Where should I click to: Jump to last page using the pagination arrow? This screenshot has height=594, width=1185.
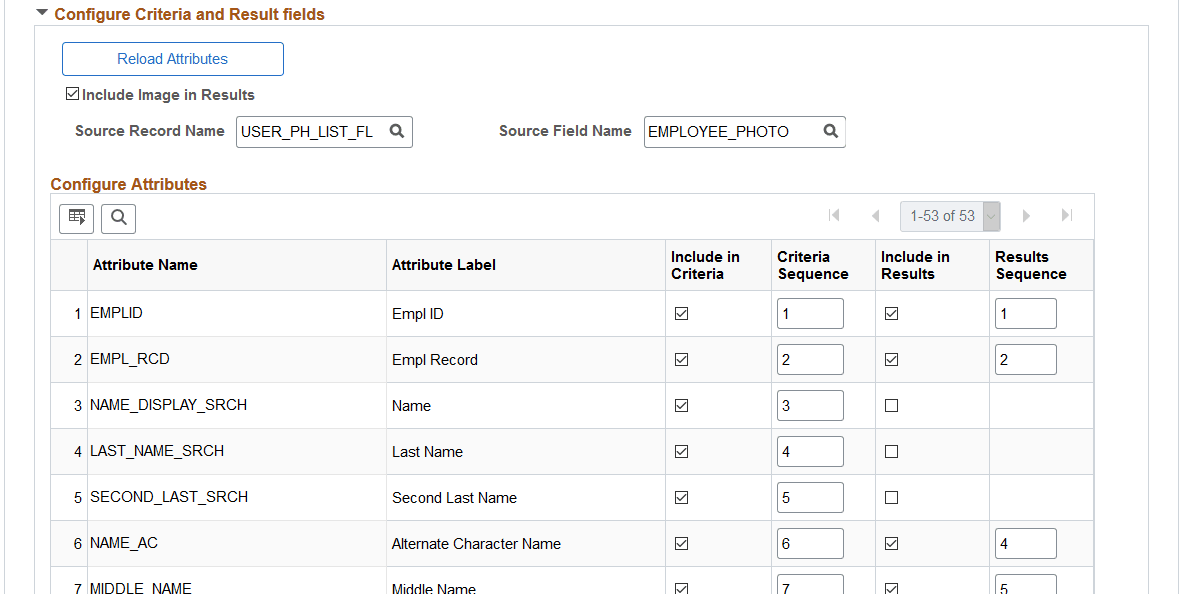[x=1066, y=215]
